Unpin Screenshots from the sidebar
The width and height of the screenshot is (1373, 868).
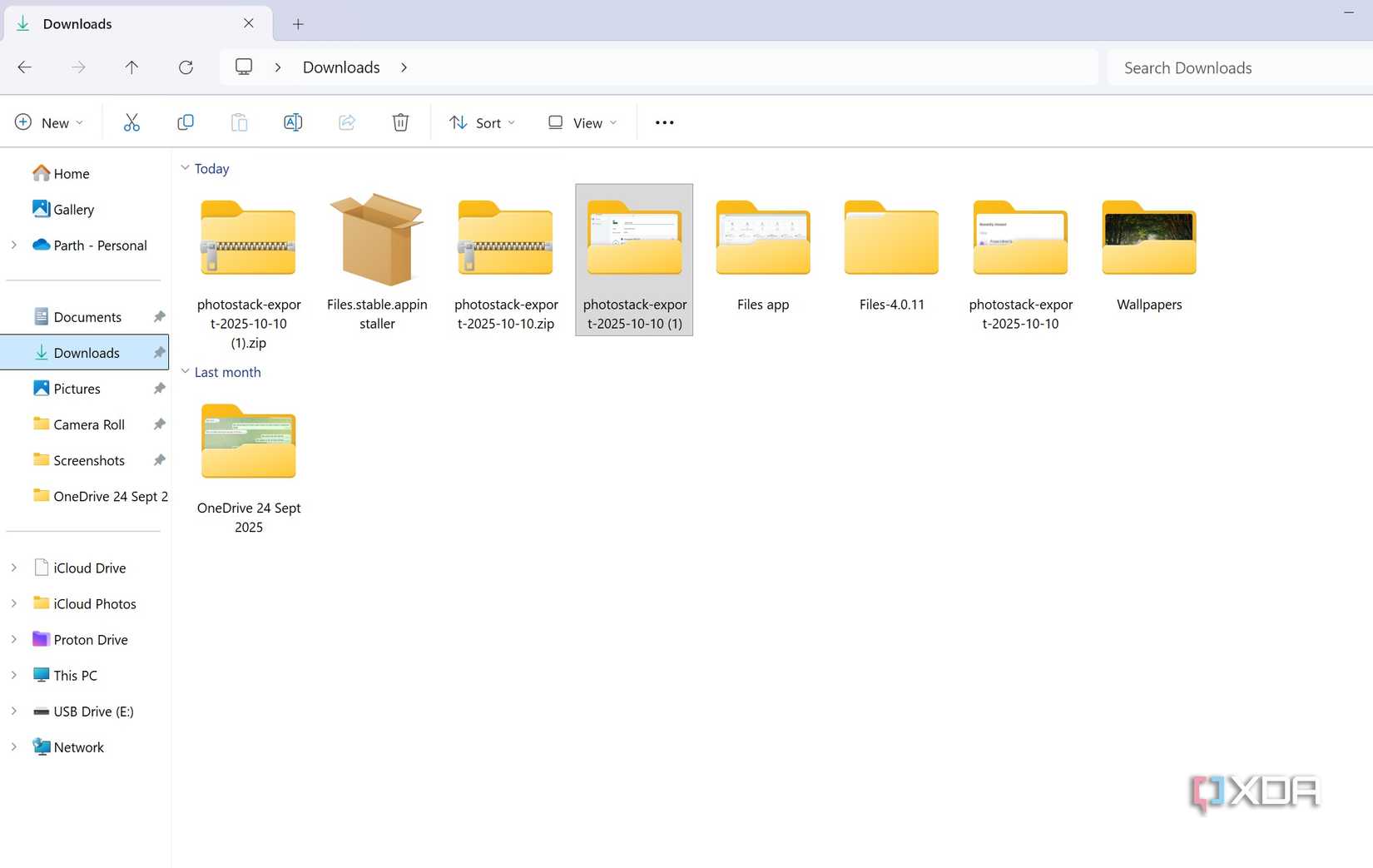158,459
